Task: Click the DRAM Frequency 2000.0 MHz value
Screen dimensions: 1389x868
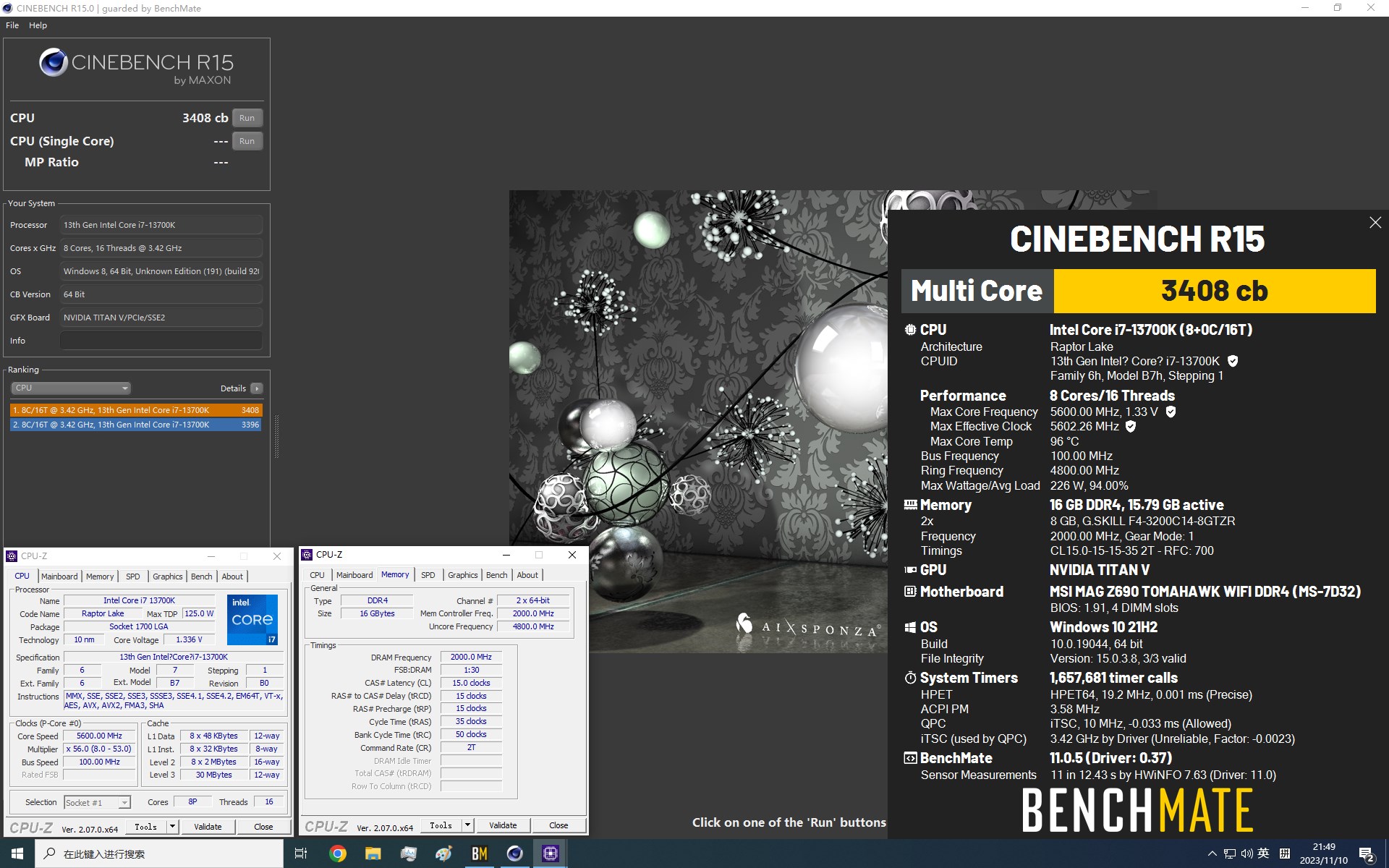Action: point(471,657)
